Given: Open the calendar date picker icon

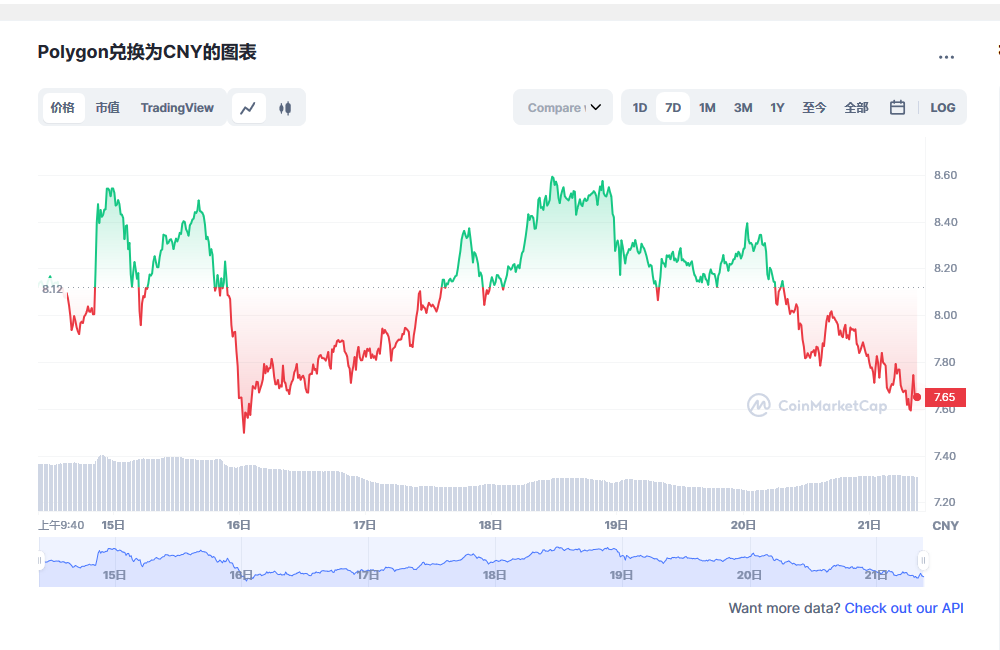Looking at the screenshot, I should tap(897, 107).
